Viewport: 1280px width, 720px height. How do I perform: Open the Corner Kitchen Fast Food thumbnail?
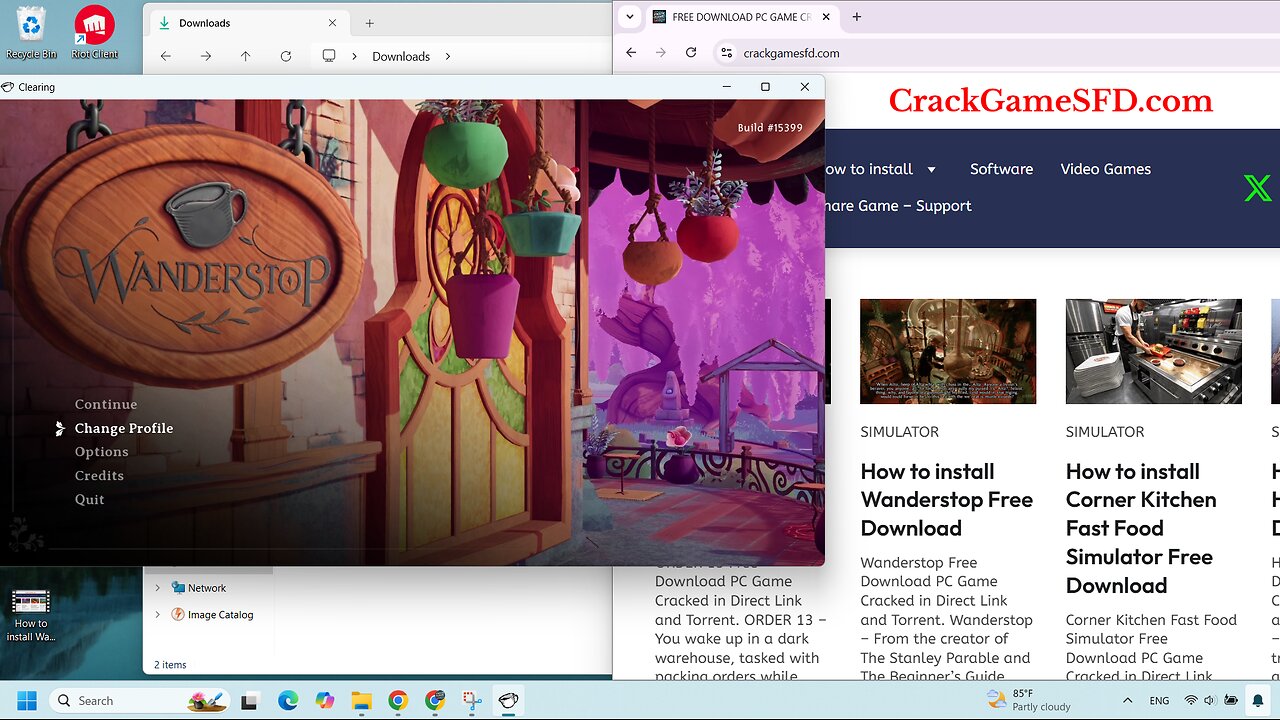click(1154, 351)
